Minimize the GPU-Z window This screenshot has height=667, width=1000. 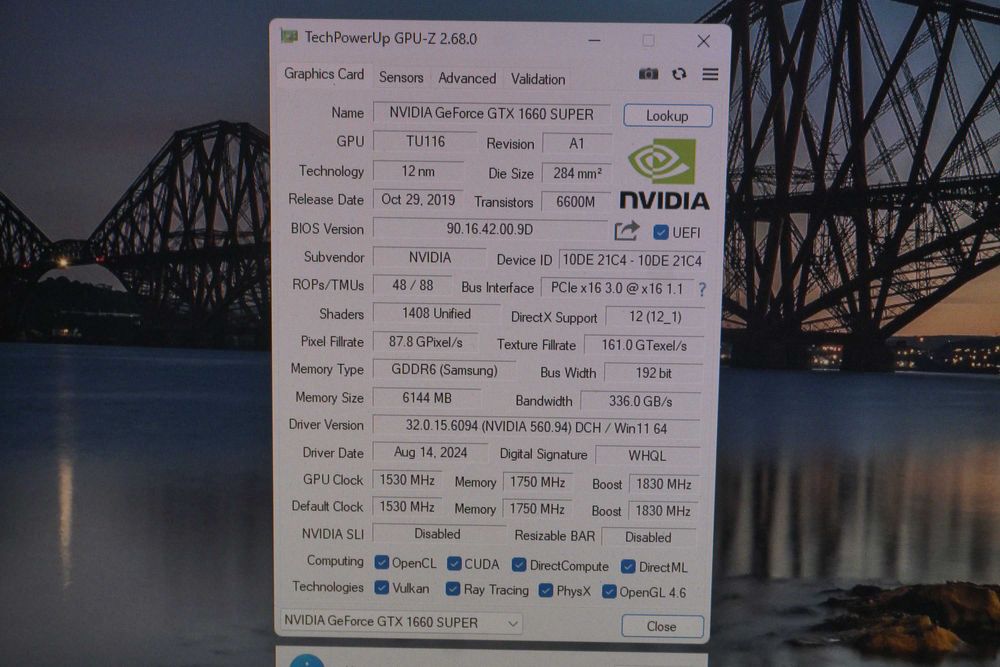coord(594,40)
